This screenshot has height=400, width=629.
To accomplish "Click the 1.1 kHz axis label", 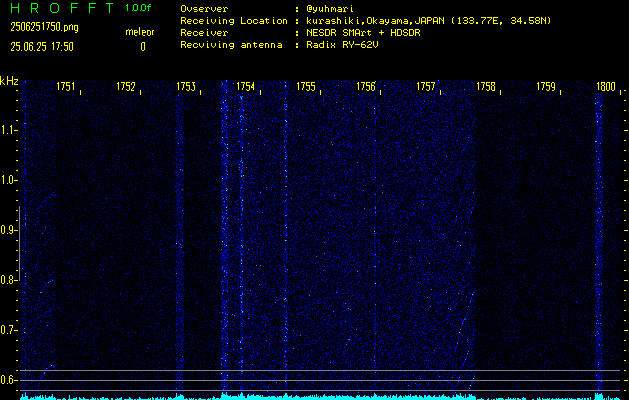I will point(7,130).
